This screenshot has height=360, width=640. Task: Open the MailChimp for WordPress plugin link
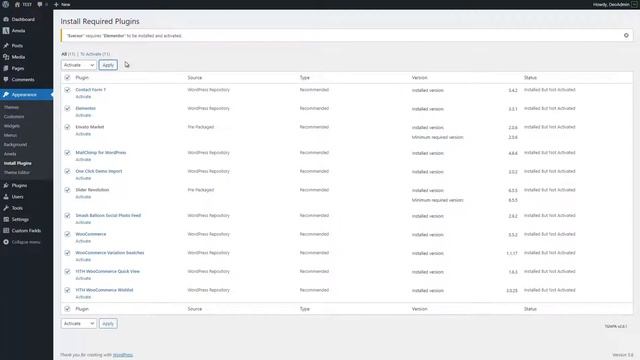click(x=101, y=153)
